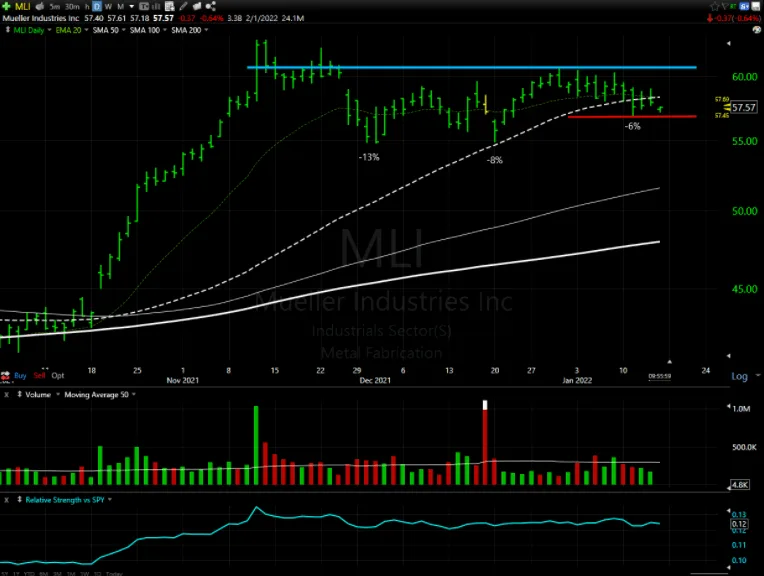The width and height of the screenshot is (764, 576).
Task: Click the MLI ticker symbol box
Action: coord(23,6)
